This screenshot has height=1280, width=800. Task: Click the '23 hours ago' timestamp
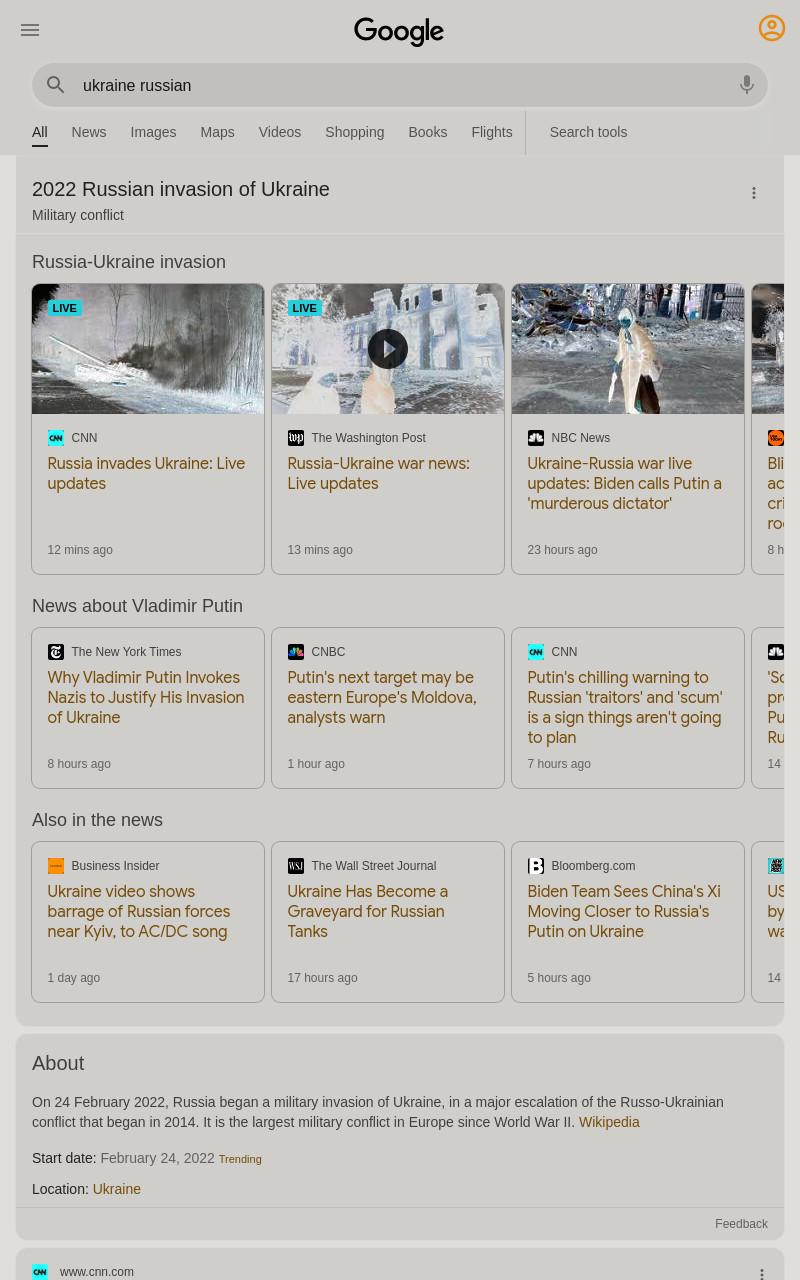click(x=562, y=550)
